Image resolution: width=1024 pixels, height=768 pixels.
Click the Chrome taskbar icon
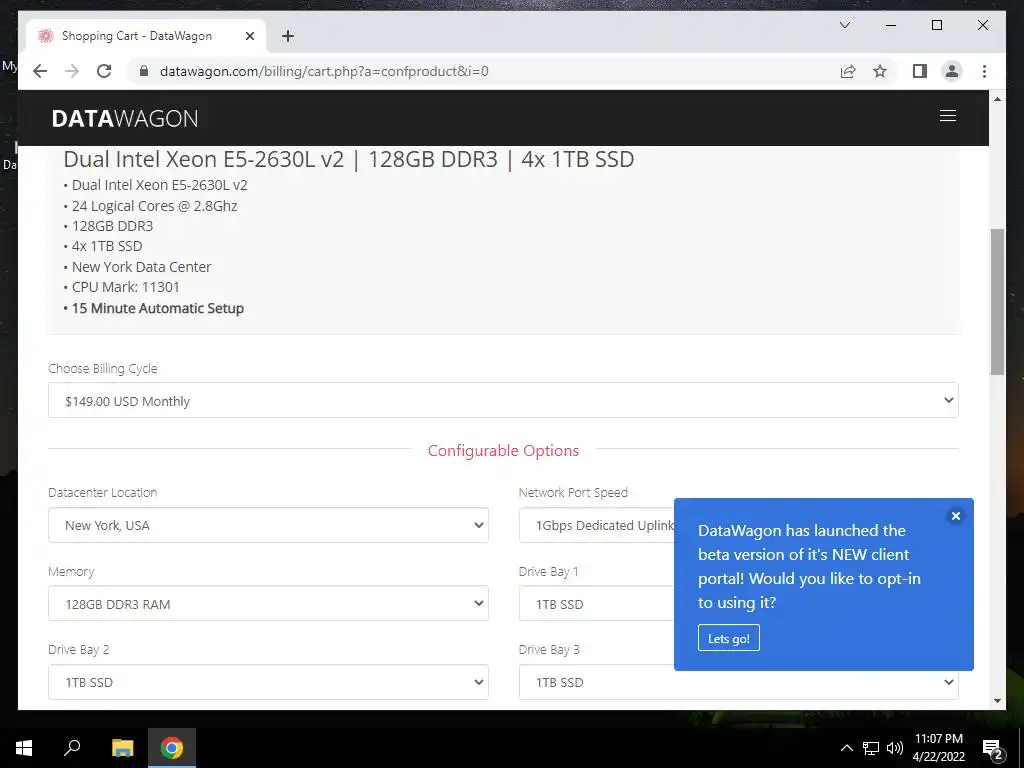[x=172, y=748]
